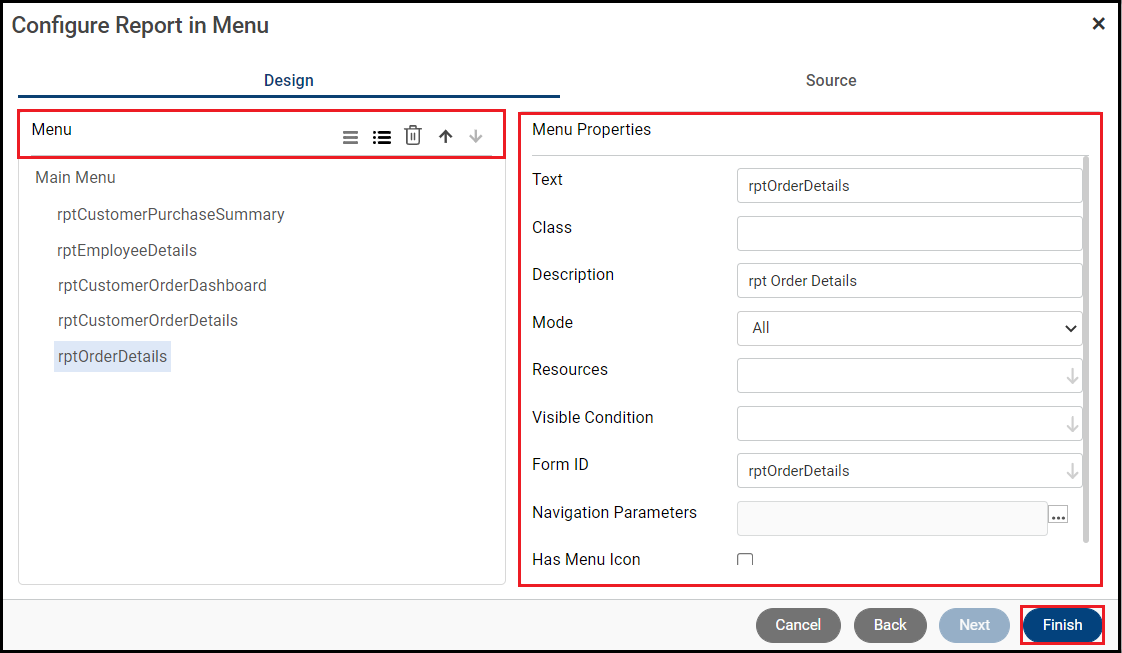The width and height of the screenshot is (1122, 653).
Task: Select rptCustomerOrderDetails menu item
Action: 147,320
